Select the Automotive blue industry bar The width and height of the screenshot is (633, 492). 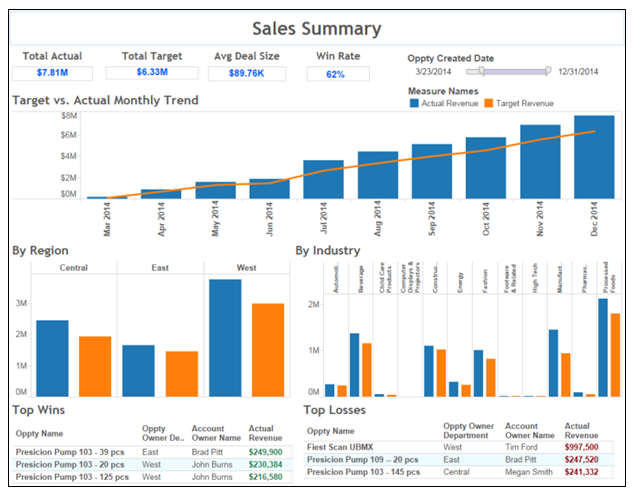click(330, 390)
